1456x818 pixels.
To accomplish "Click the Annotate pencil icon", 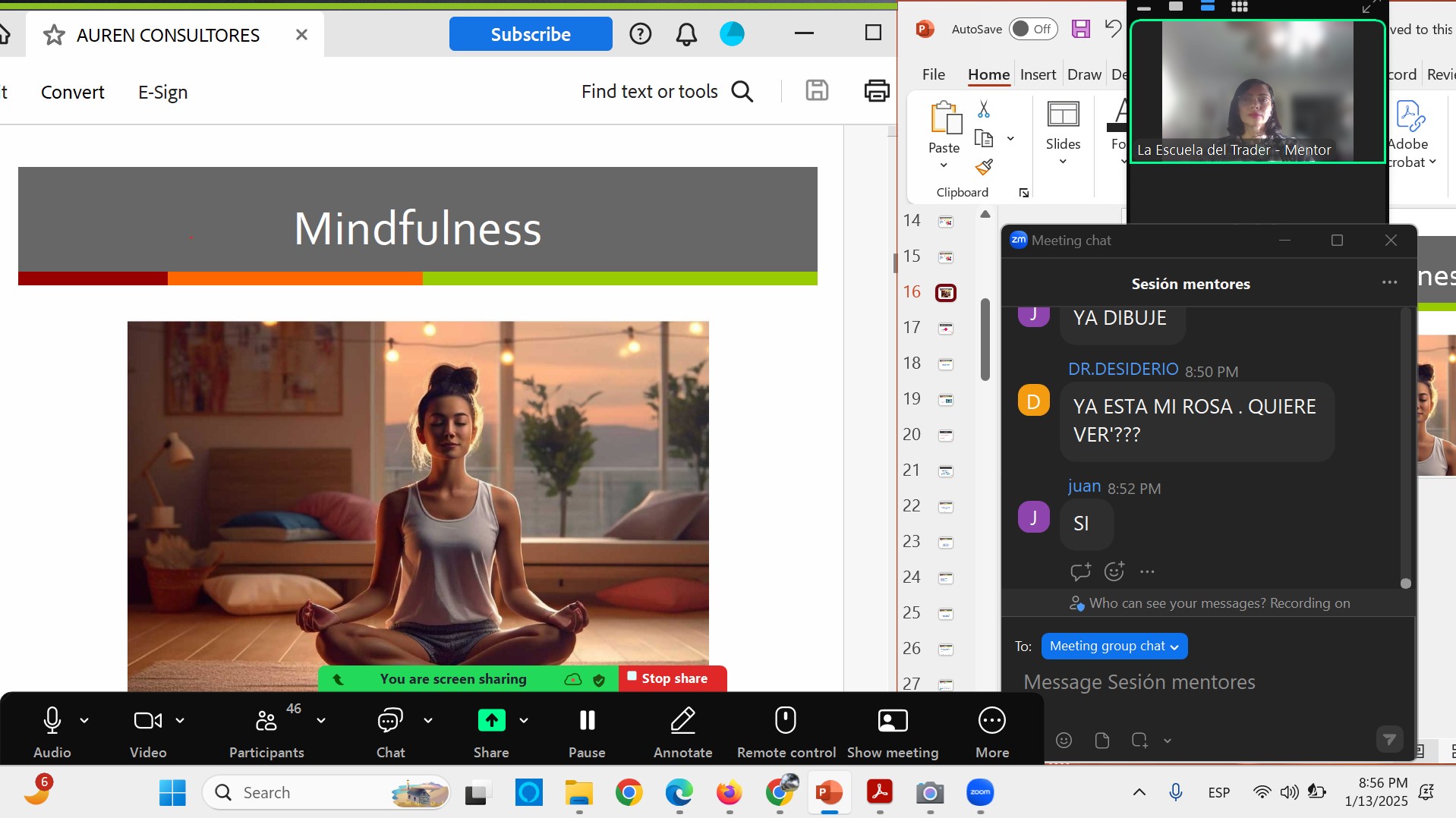I will [x=682, y=721].
